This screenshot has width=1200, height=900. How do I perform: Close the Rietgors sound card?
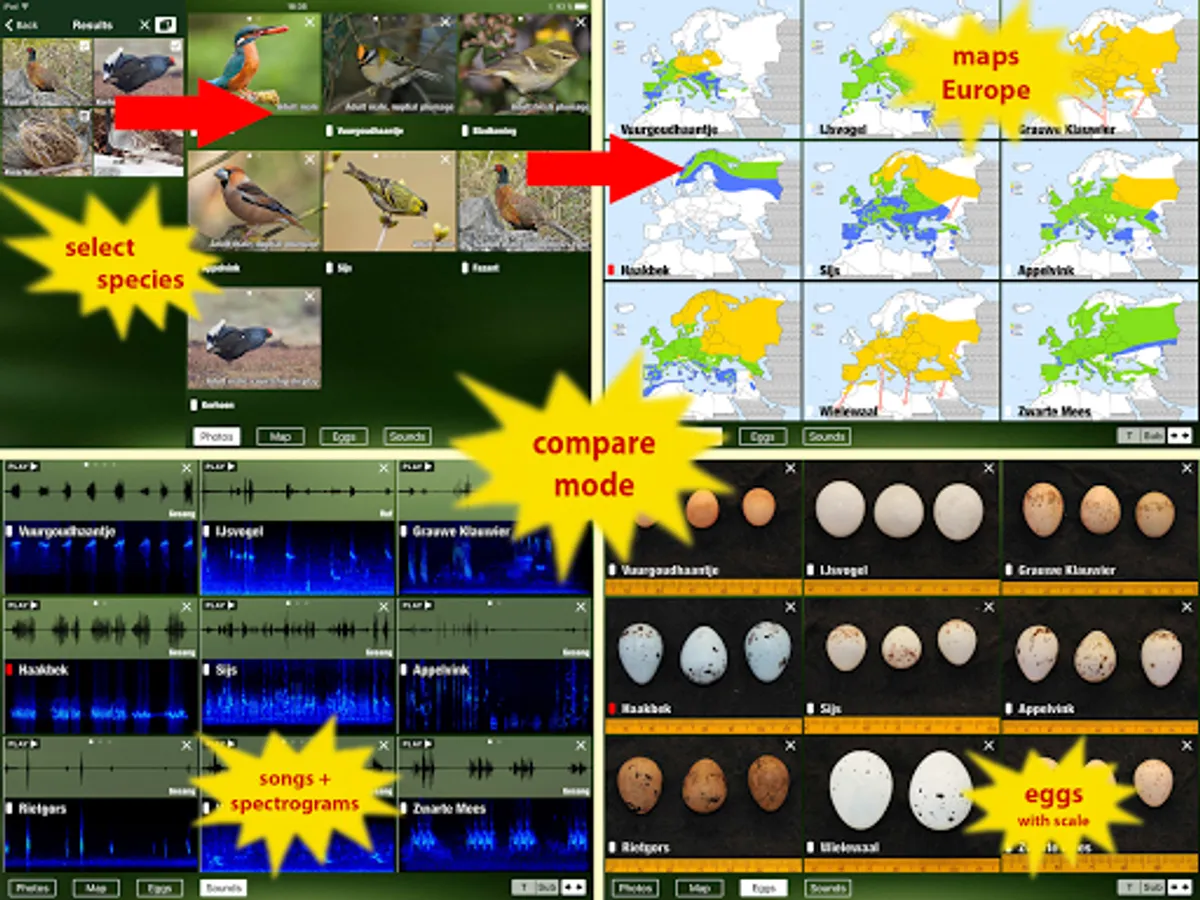(x=186, y=745)
